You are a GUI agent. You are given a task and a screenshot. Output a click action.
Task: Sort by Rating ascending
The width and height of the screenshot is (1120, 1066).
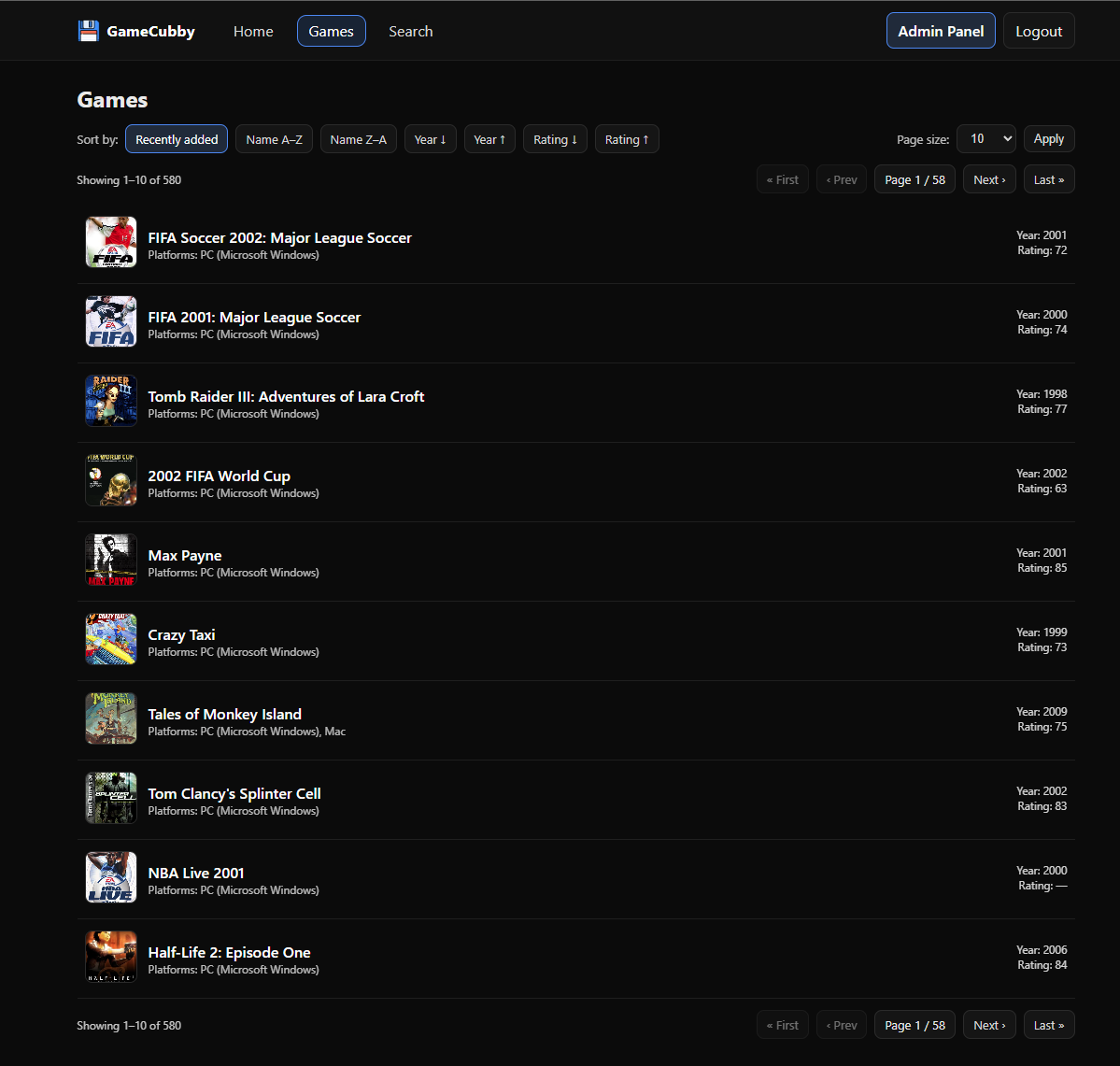(627, 139)
